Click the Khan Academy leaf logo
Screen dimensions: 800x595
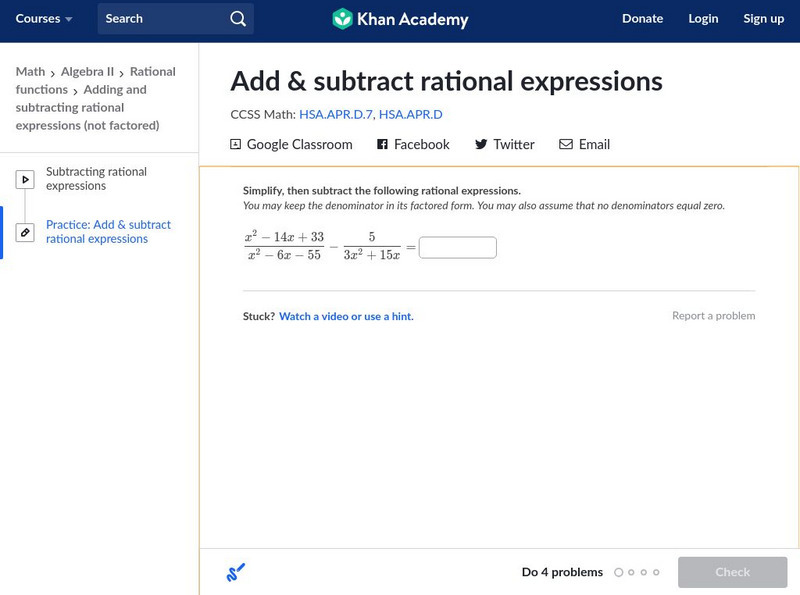pos(343,19)
